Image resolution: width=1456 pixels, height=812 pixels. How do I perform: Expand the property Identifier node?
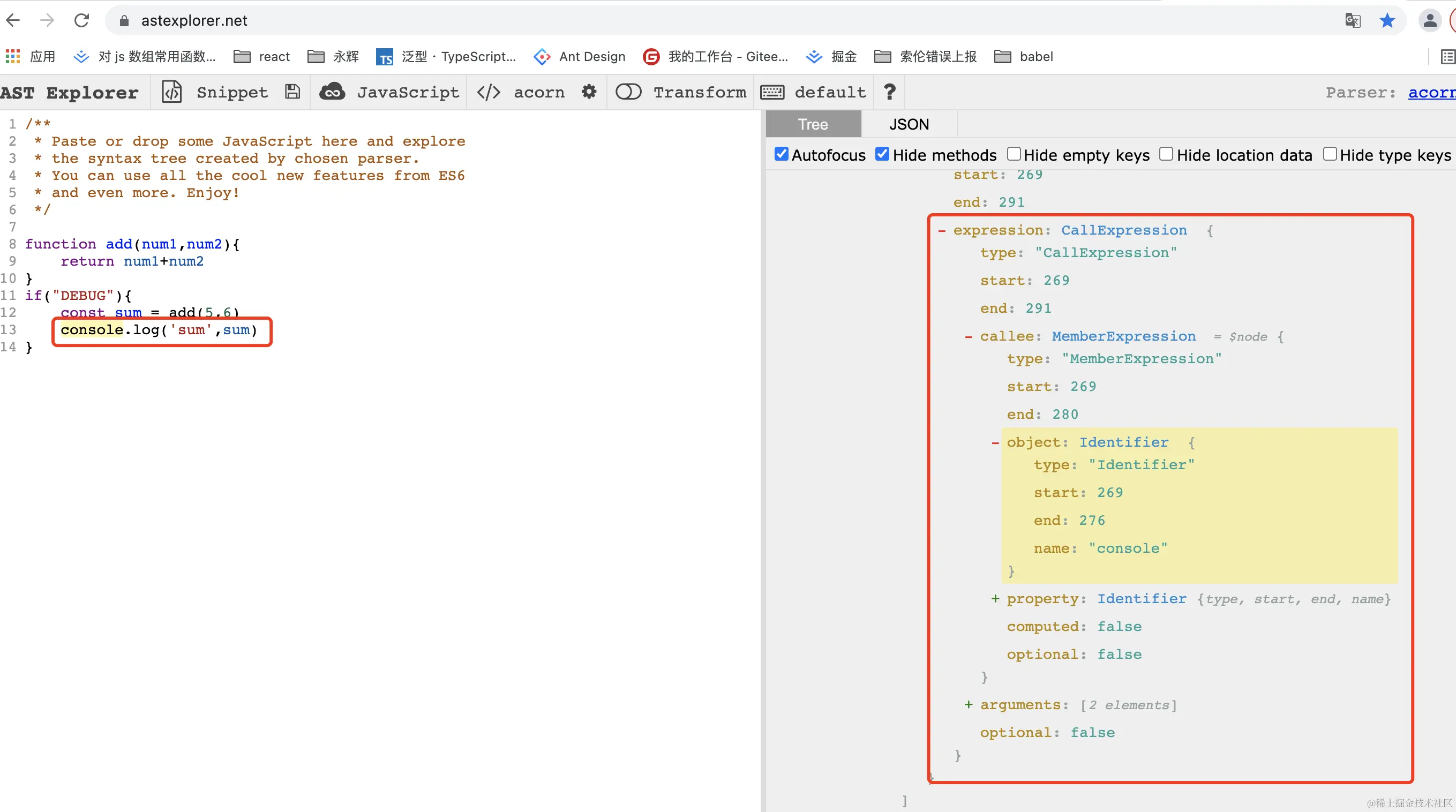pyautogui.click(x=995, y=598)
